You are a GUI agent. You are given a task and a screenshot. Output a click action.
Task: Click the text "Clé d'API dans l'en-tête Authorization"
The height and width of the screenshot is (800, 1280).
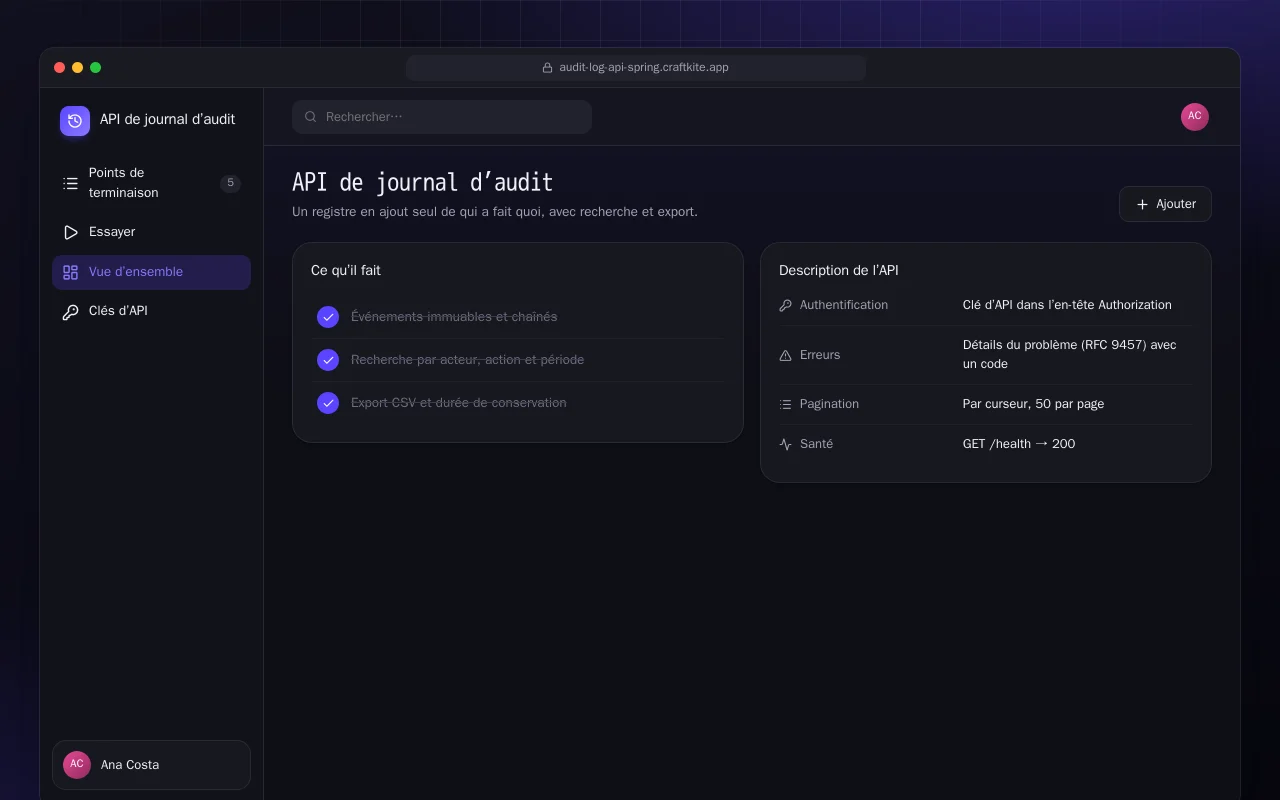coord(1067,305)
